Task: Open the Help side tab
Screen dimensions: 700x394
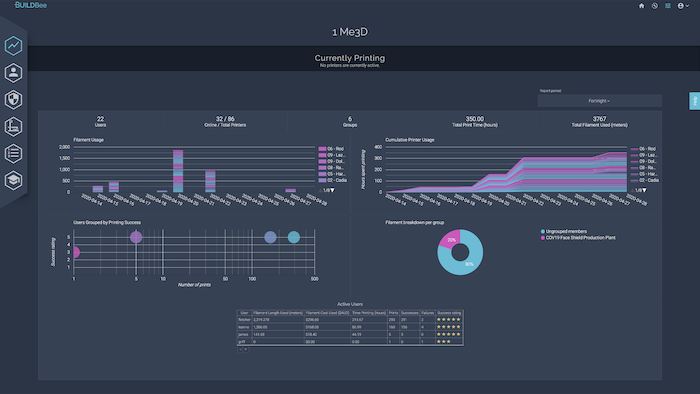Action: point(695,101)
